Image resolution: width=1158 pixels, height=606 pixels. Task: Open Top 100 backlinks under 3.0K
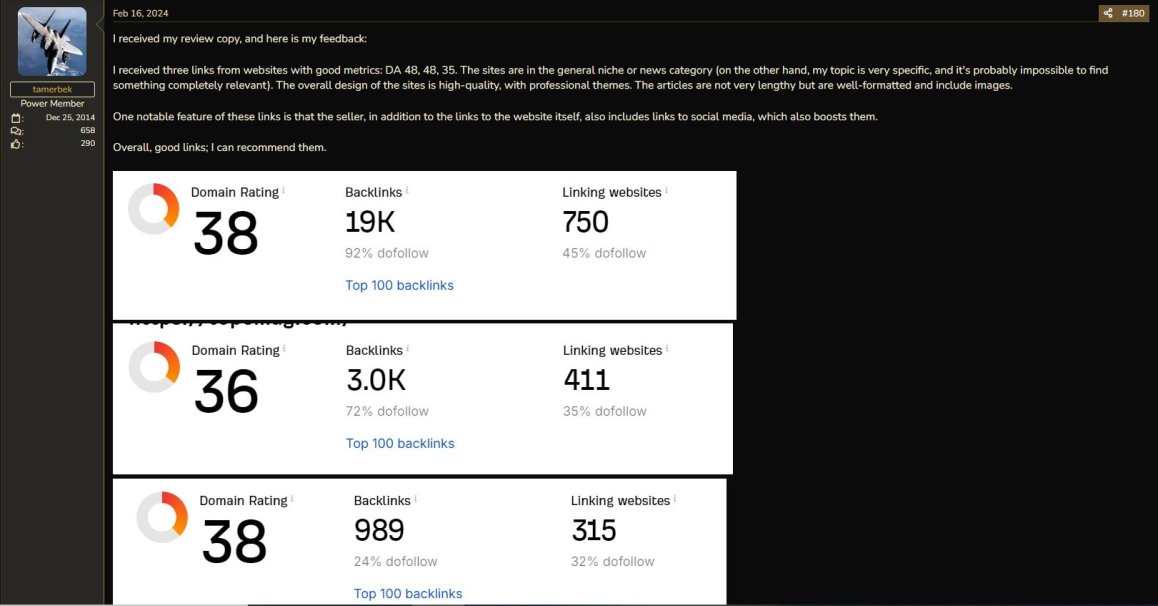[400, 444]
